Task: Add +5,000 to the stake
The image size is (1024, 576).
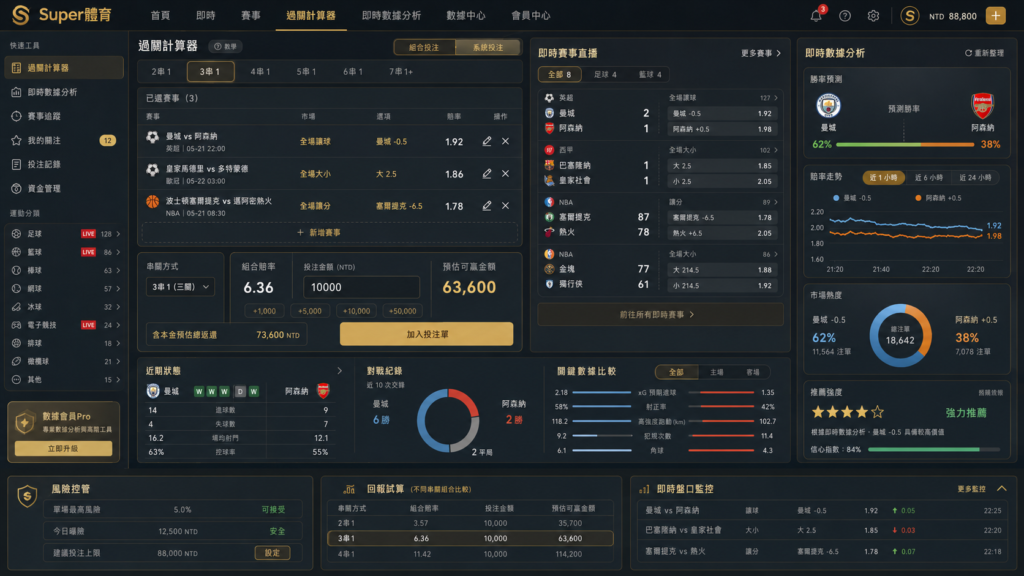Action: click(x=310, y=311)
